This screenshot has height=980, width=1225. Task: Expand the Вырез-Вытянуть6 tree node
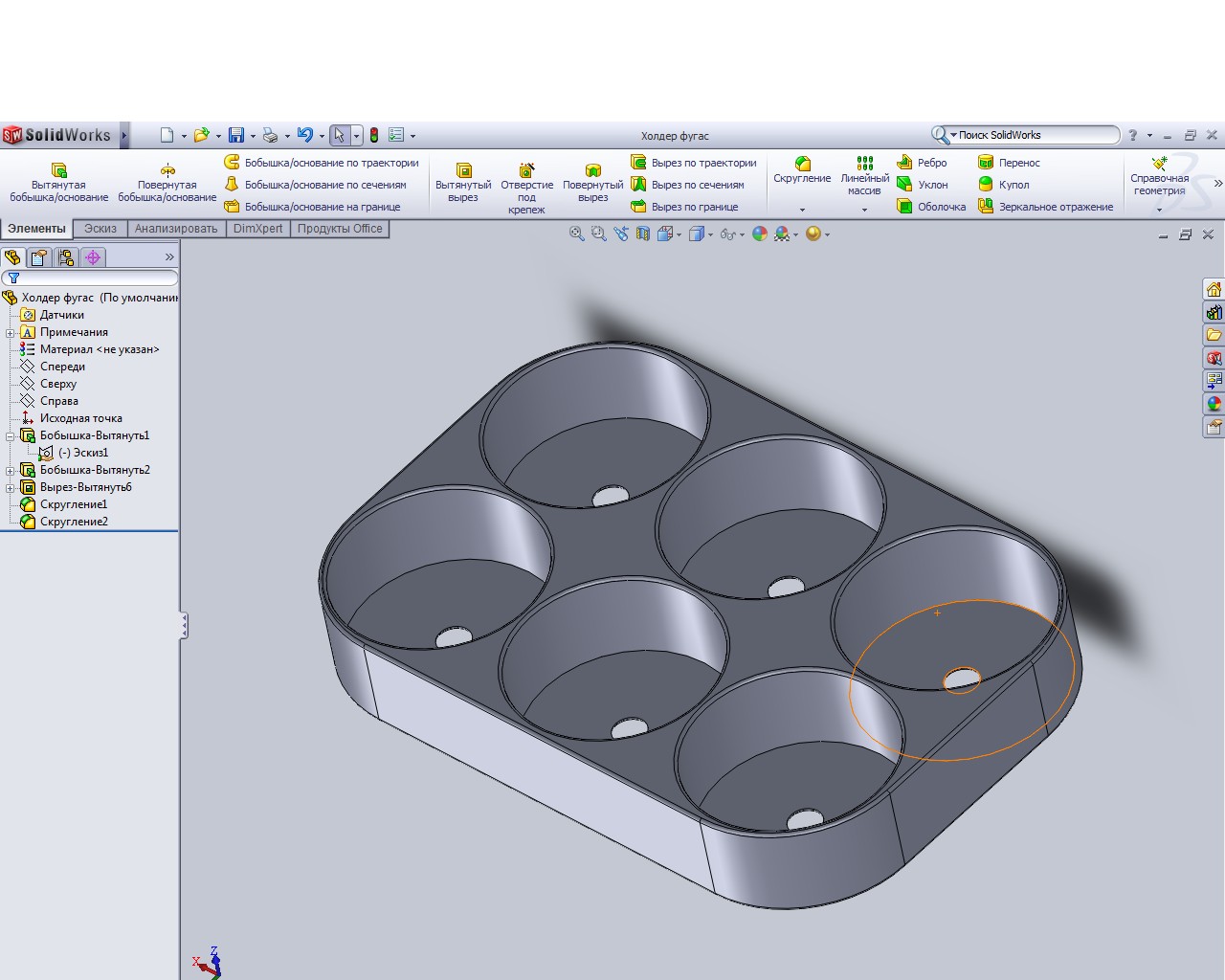11,487
